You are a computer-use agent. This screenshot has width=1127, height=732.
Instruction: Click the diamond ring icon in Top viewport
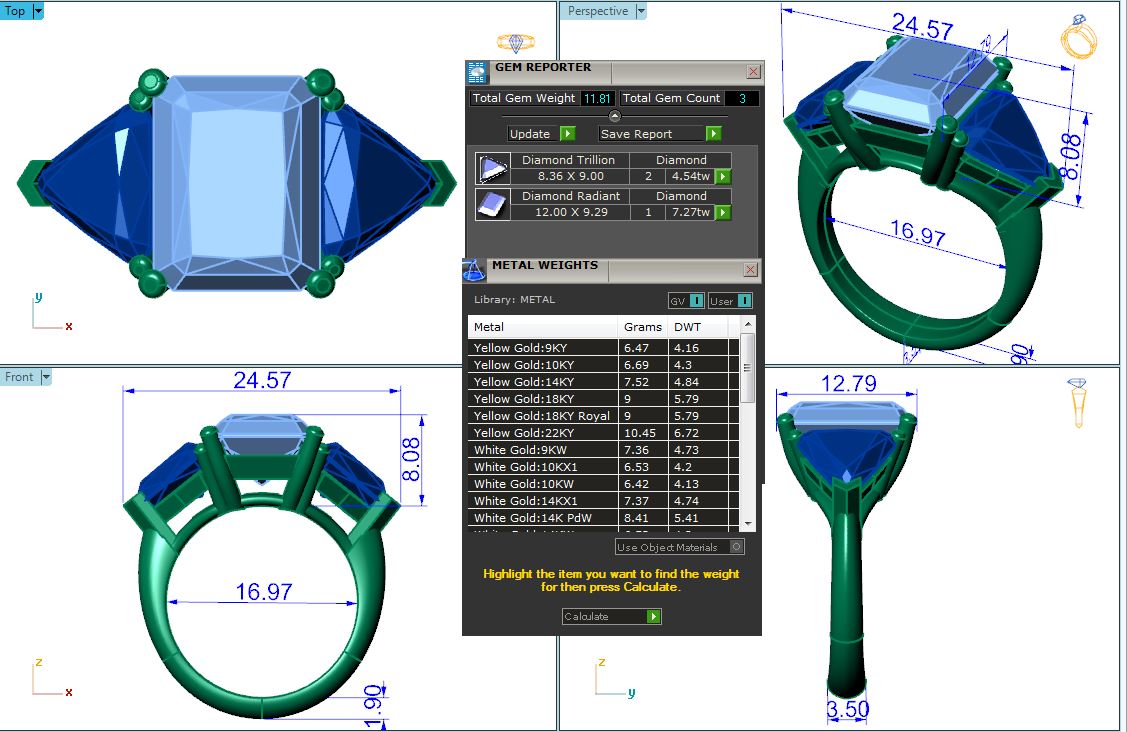pyautogui.click(x=516, y=42)
